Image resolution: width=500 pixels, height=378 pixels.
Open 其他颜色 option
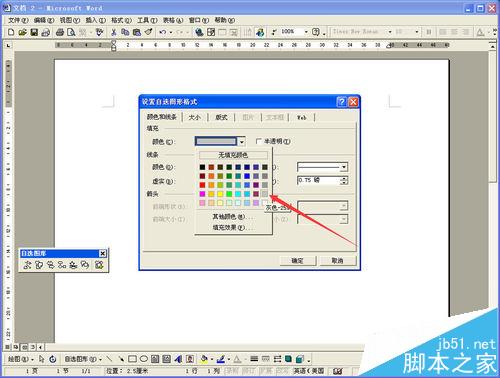tap(233, 217)
